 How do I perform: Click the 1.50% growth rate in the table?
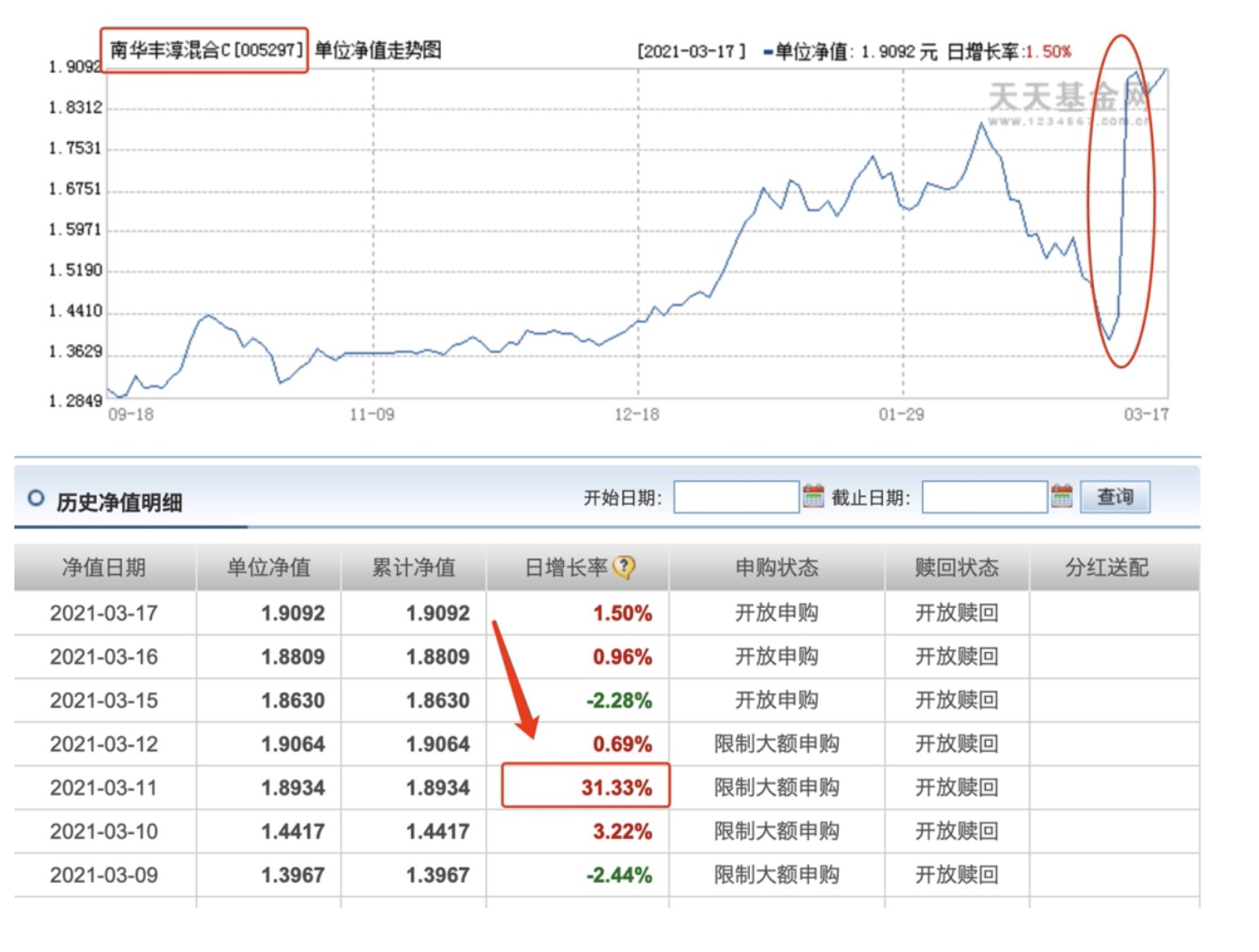click(622, 613)
